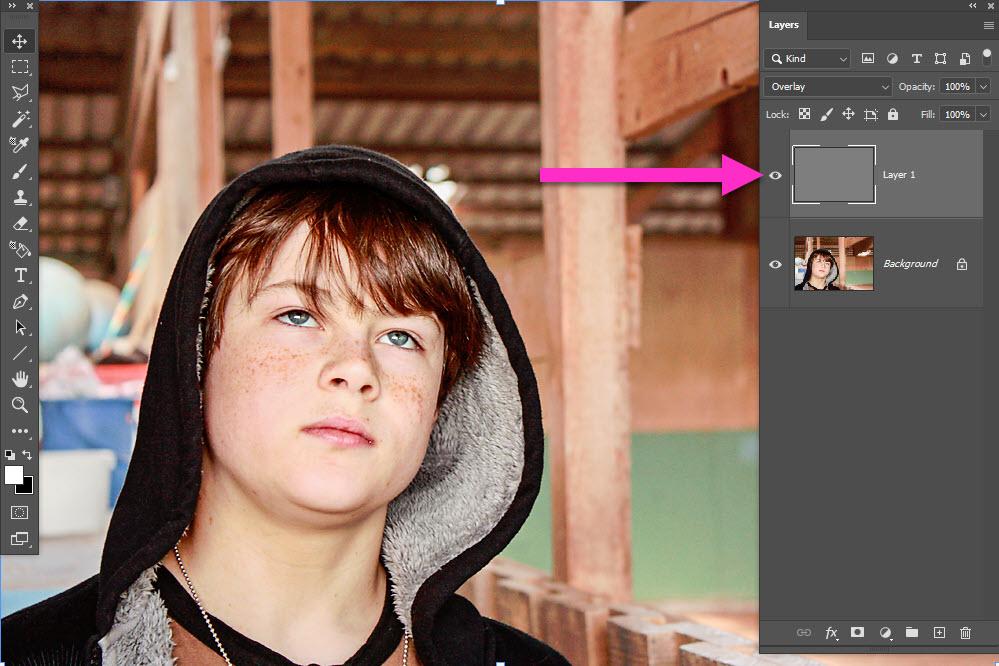Select the Line tool
The image size is (999, 666).
(19, 353)
